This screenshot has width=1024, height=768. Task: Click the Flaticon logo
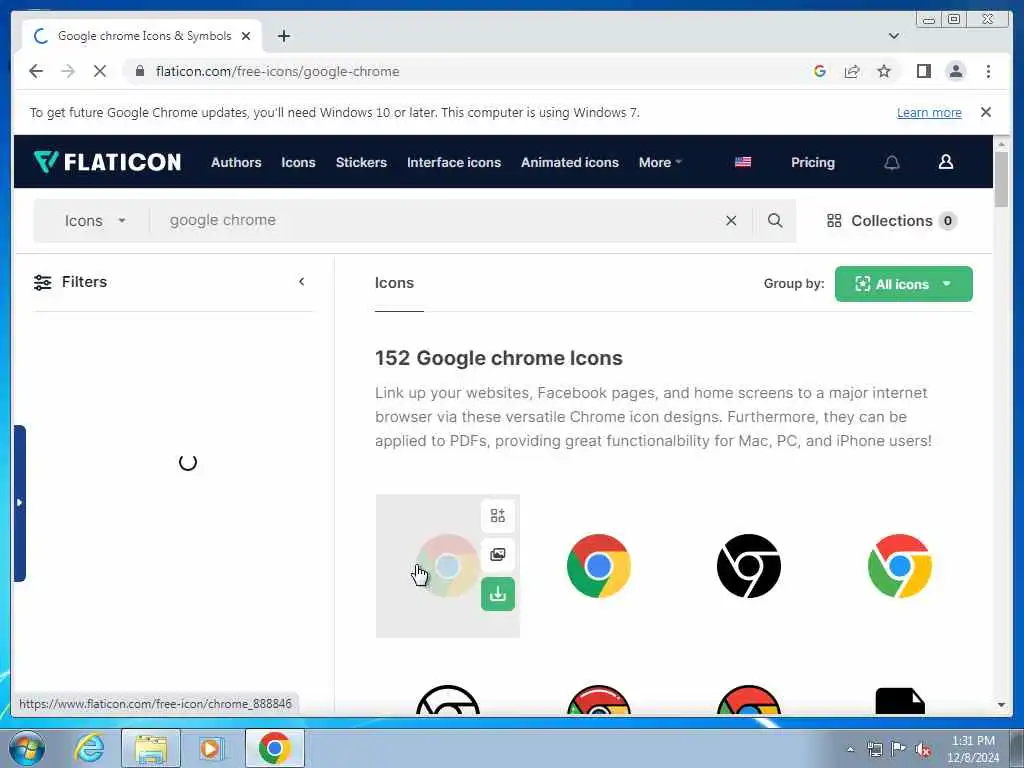[x=107, y=162]
